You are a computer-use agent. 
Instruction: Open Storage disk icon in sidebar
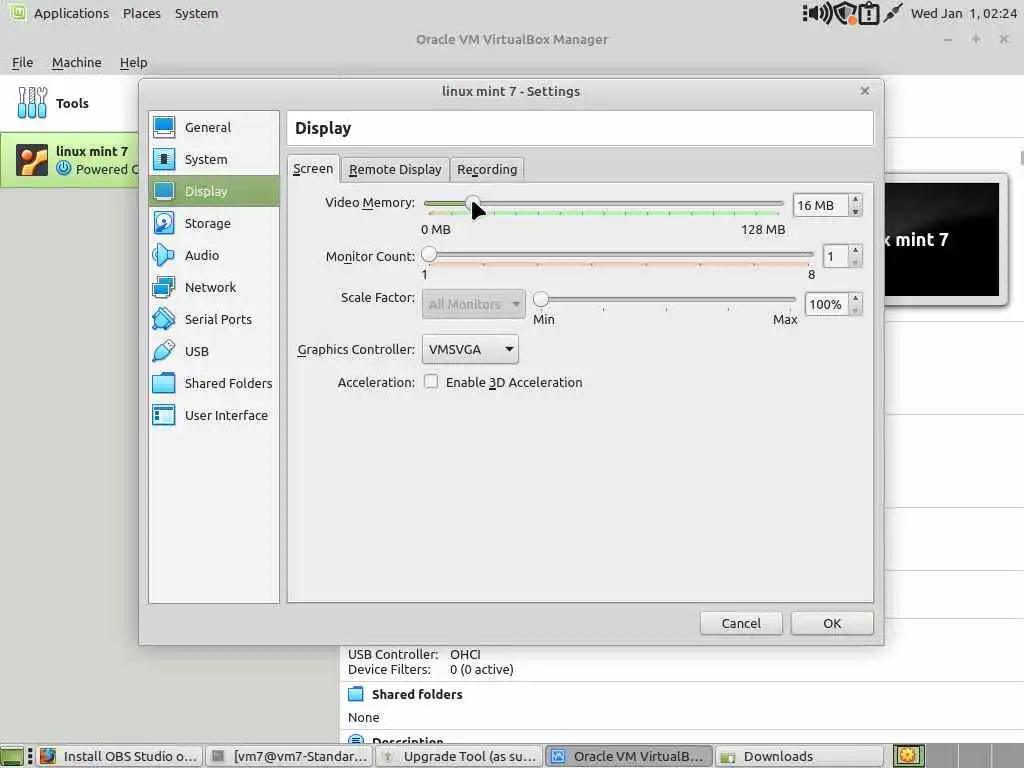pos(164,223)
